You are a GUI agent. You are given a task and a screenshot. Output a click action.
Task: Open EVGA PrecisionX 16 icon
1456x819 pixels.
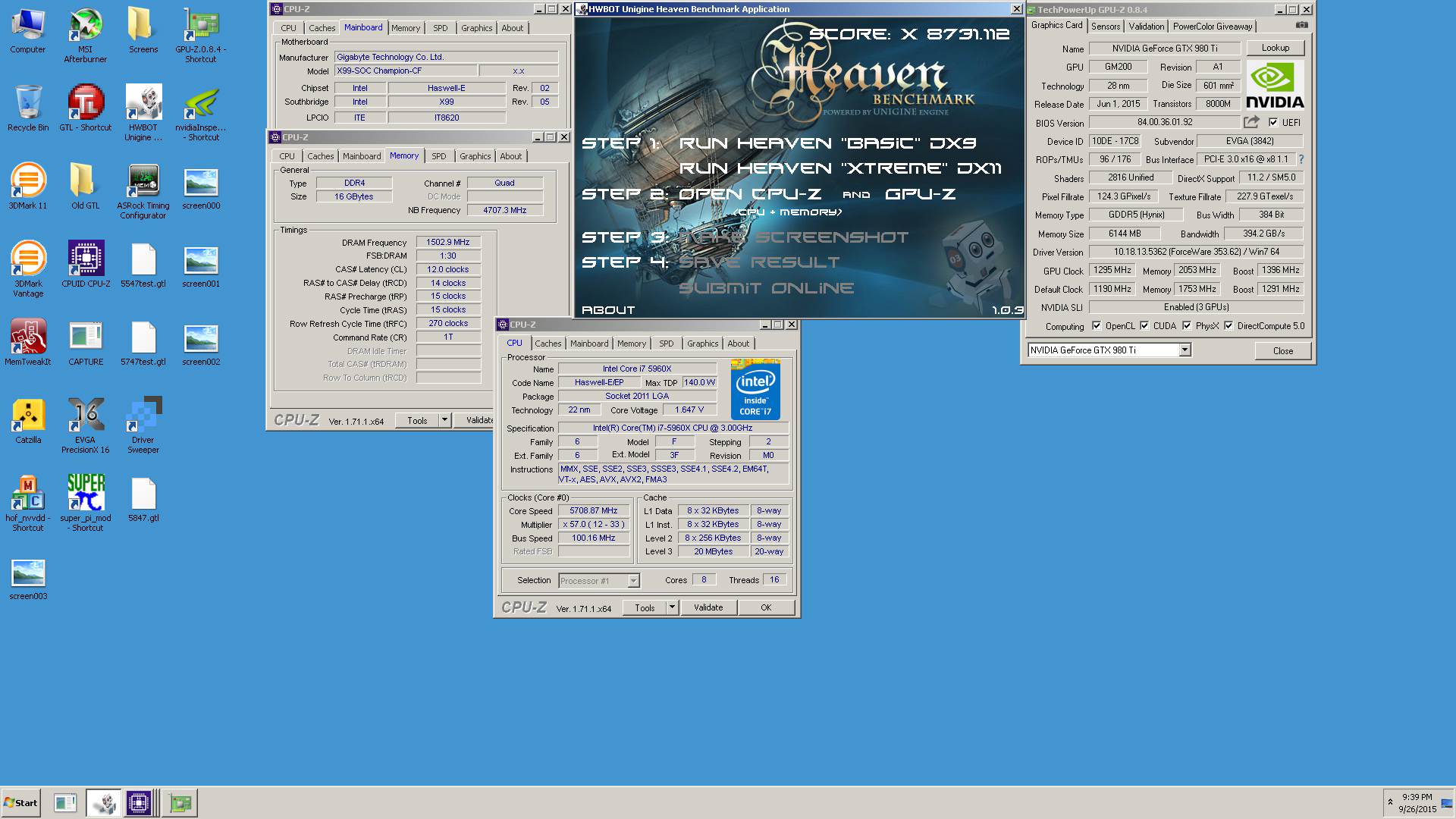(x=86, y=425)
